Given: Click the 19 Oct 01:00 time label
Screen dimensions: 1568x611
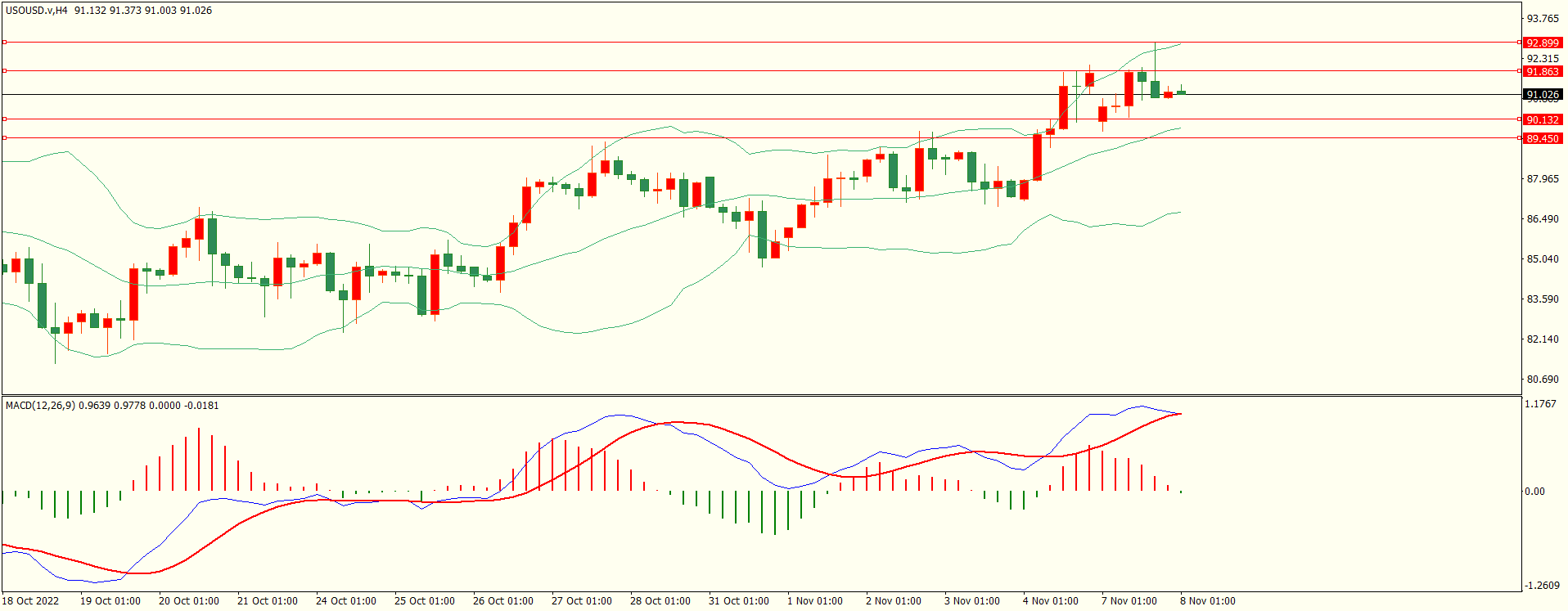Looking at the screenshot, I should coord(110,601).
